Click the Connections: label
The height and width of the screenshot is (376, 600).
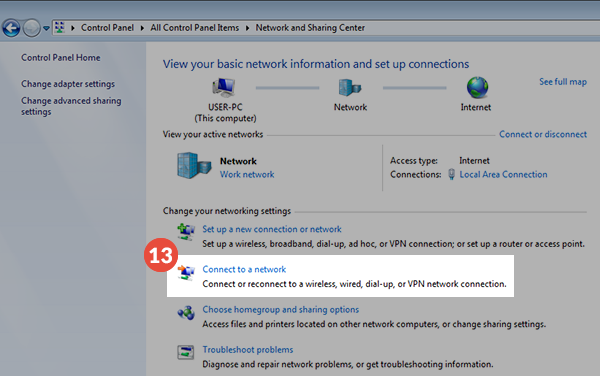coord(416,174)
